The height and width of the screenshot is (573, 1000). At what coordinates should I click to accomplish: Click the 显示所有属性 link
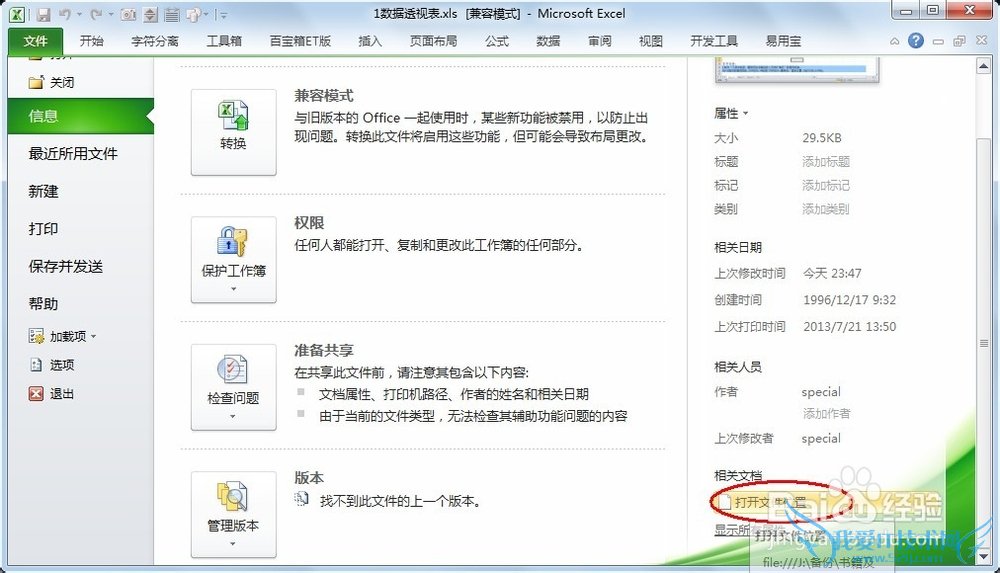(748, 530)
